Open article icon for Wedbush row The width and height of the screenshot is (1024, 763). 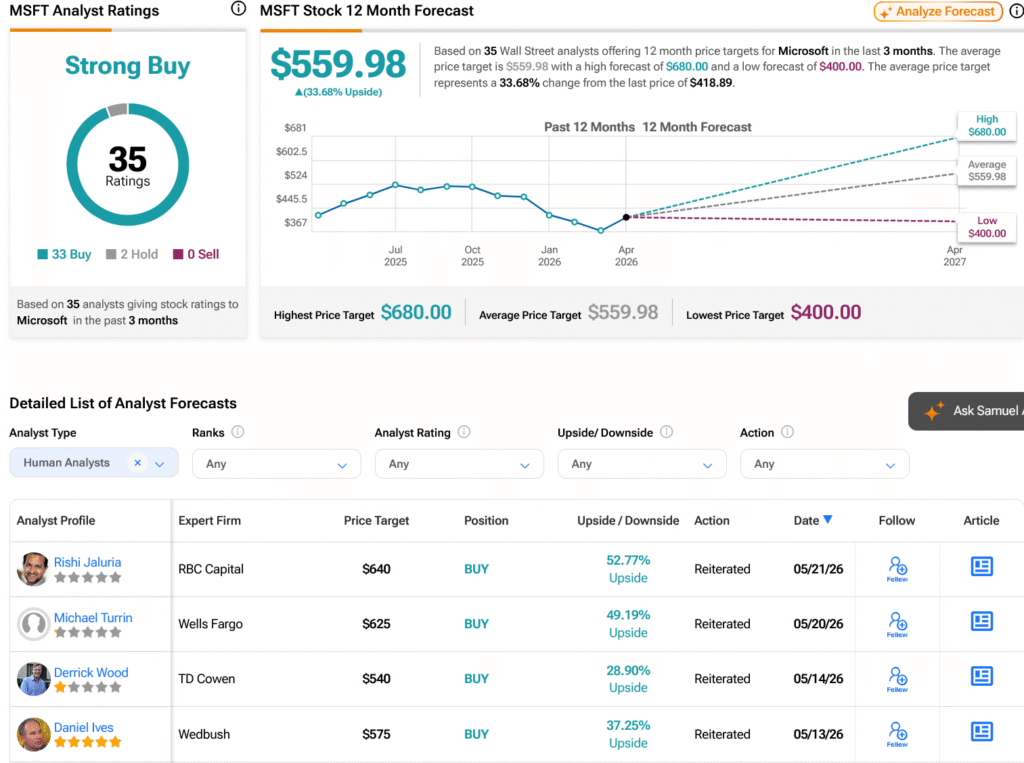click(x=981, y=732)
